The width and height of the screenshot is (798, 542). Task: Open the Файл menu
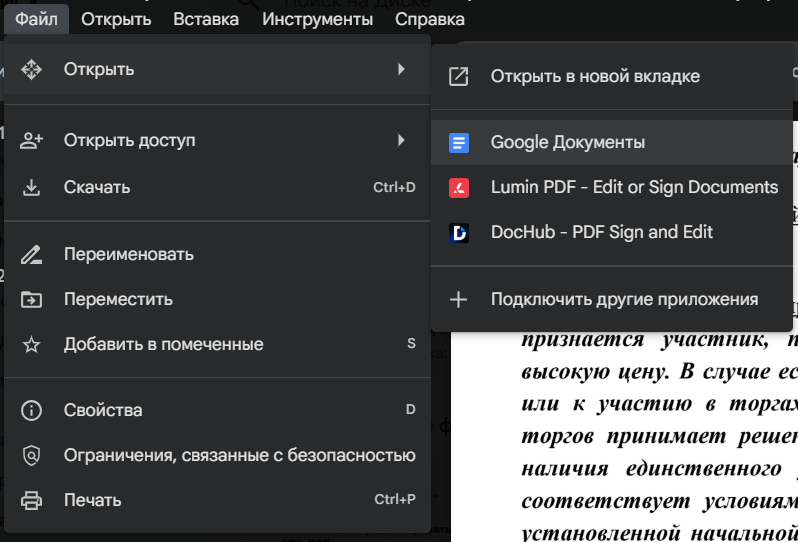tap(36, 19)
